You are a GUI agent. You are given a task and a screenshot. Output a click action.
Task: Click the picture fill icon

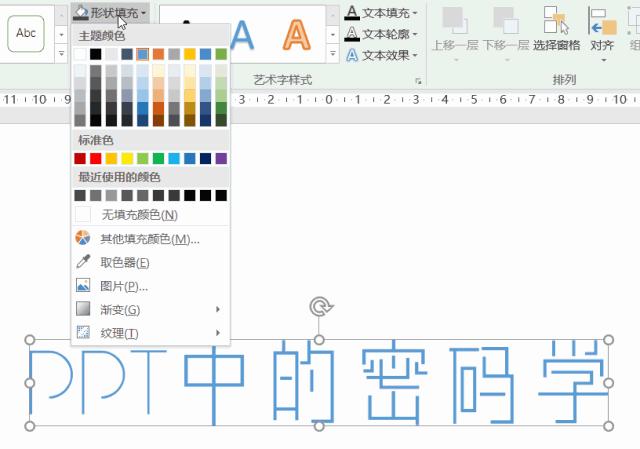pos(83,285)
